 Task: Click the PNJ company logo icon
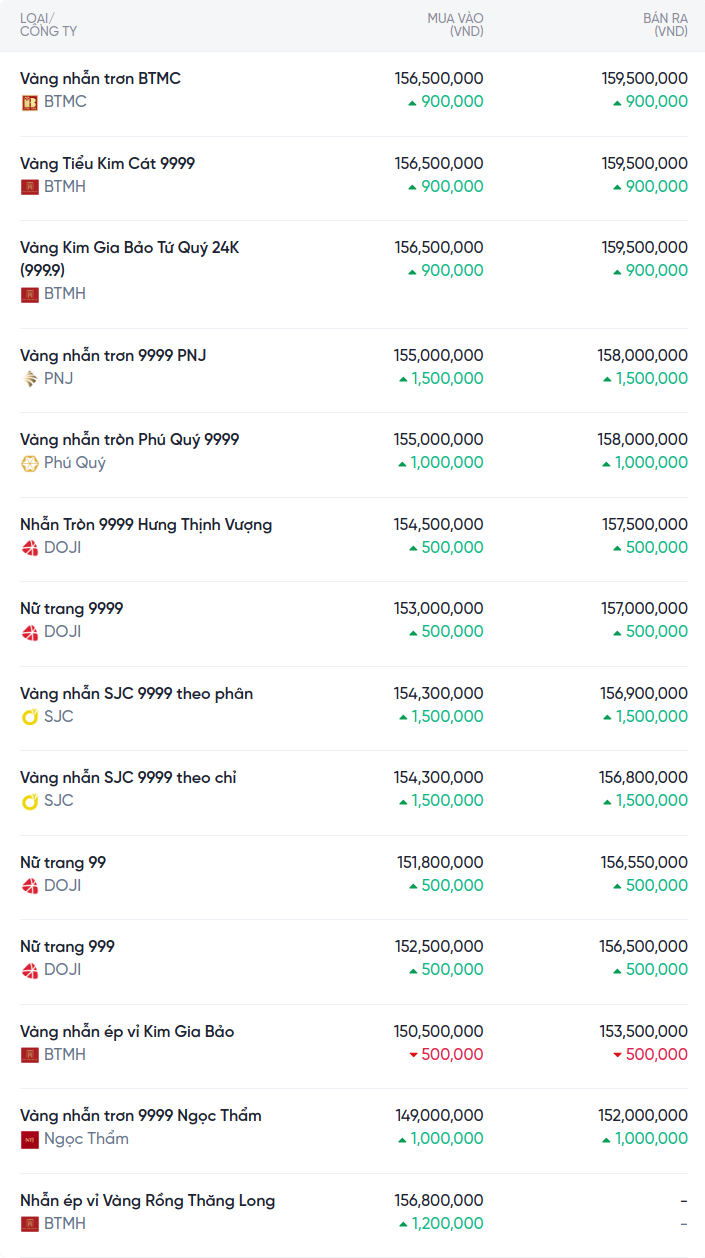(x=30, y=379)
